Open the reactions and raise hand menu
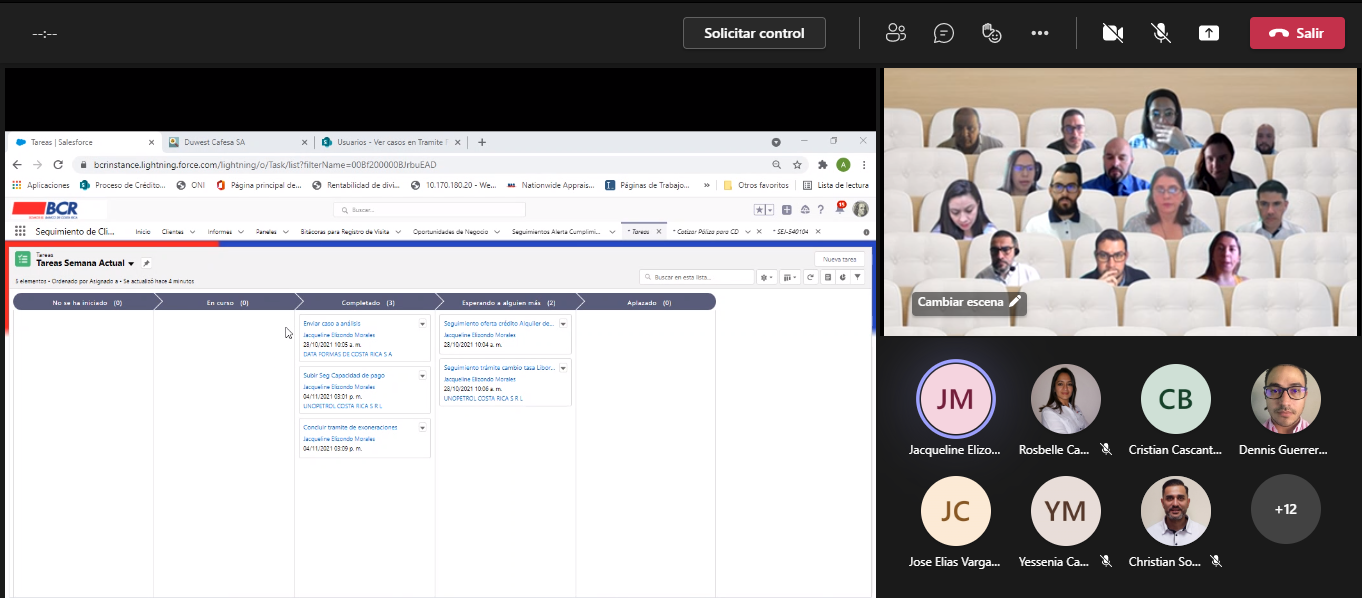 [991, 33]
